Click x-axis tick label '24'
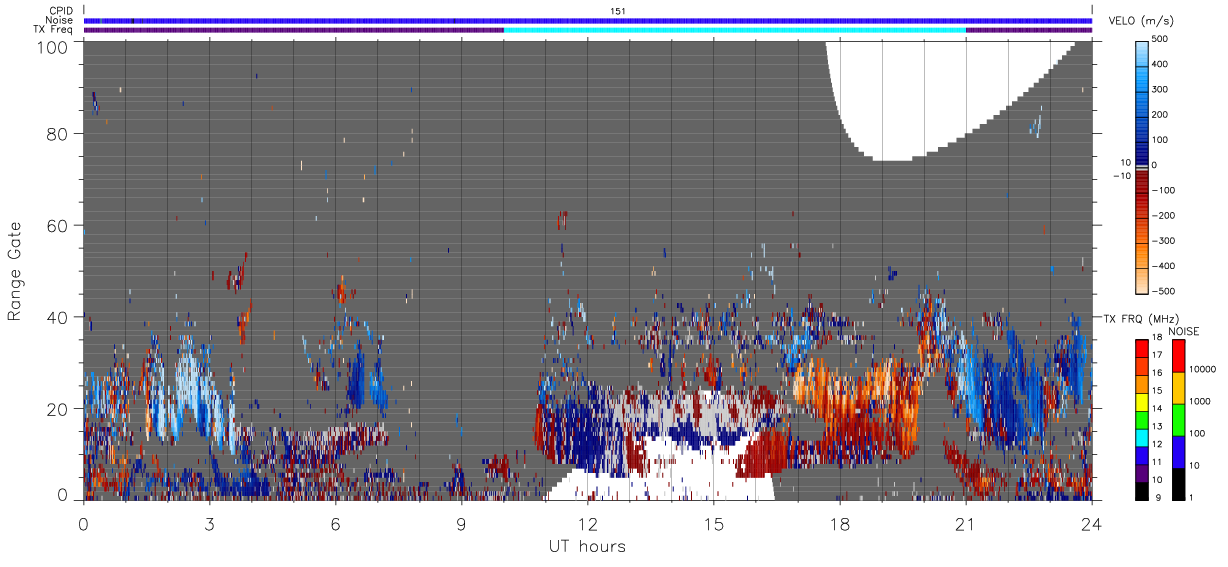The image size is (1228, 567). pyautogui.click(x=1092, y=523)
